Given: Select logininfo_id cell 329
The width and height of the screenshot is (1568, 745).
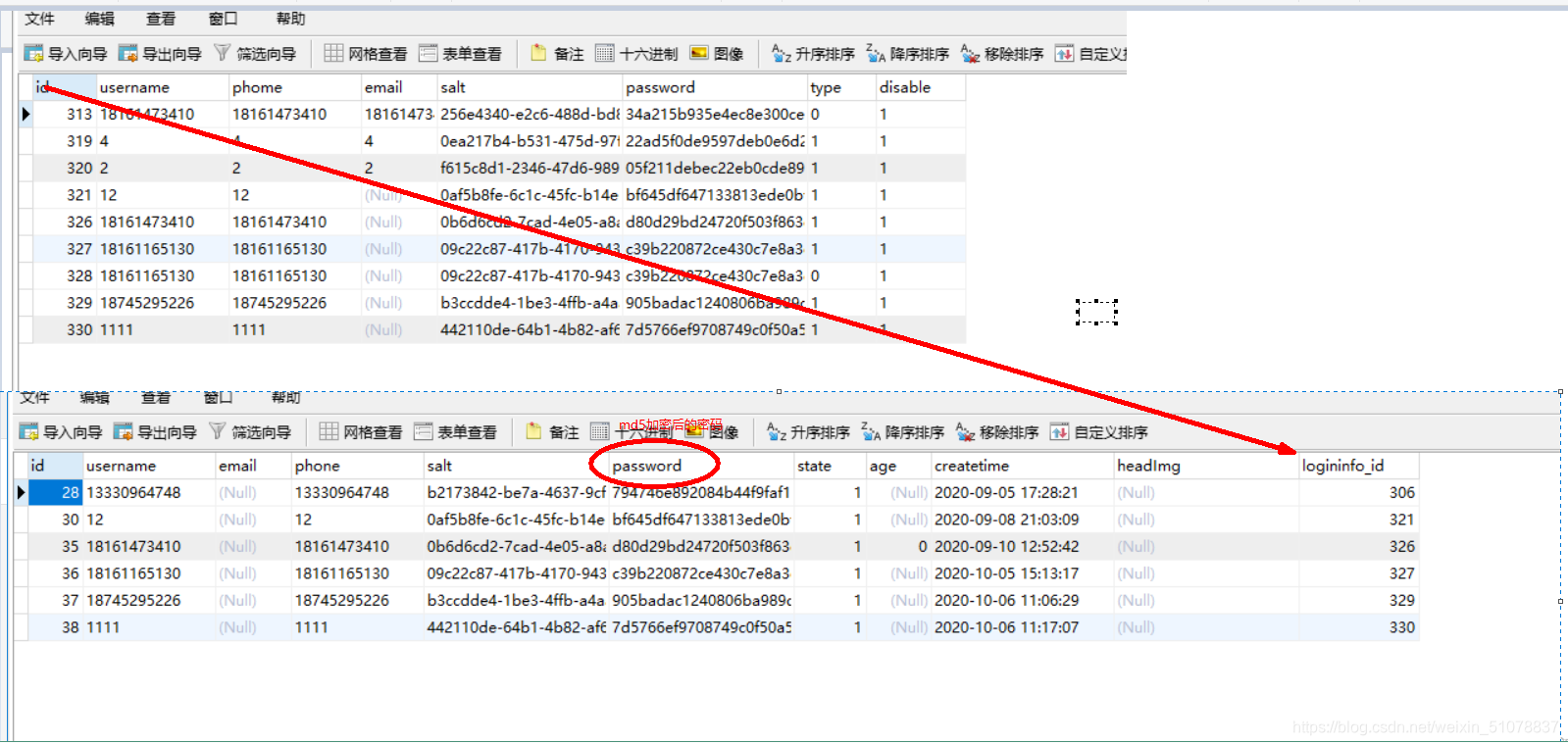Looking at the screenshot, I should tap(1359, 600).
